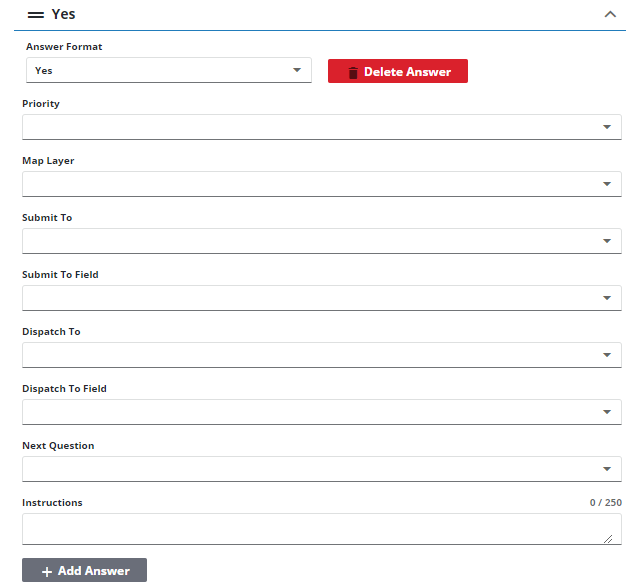
Task: Click the Next Question field label
Action: [58, 446]
